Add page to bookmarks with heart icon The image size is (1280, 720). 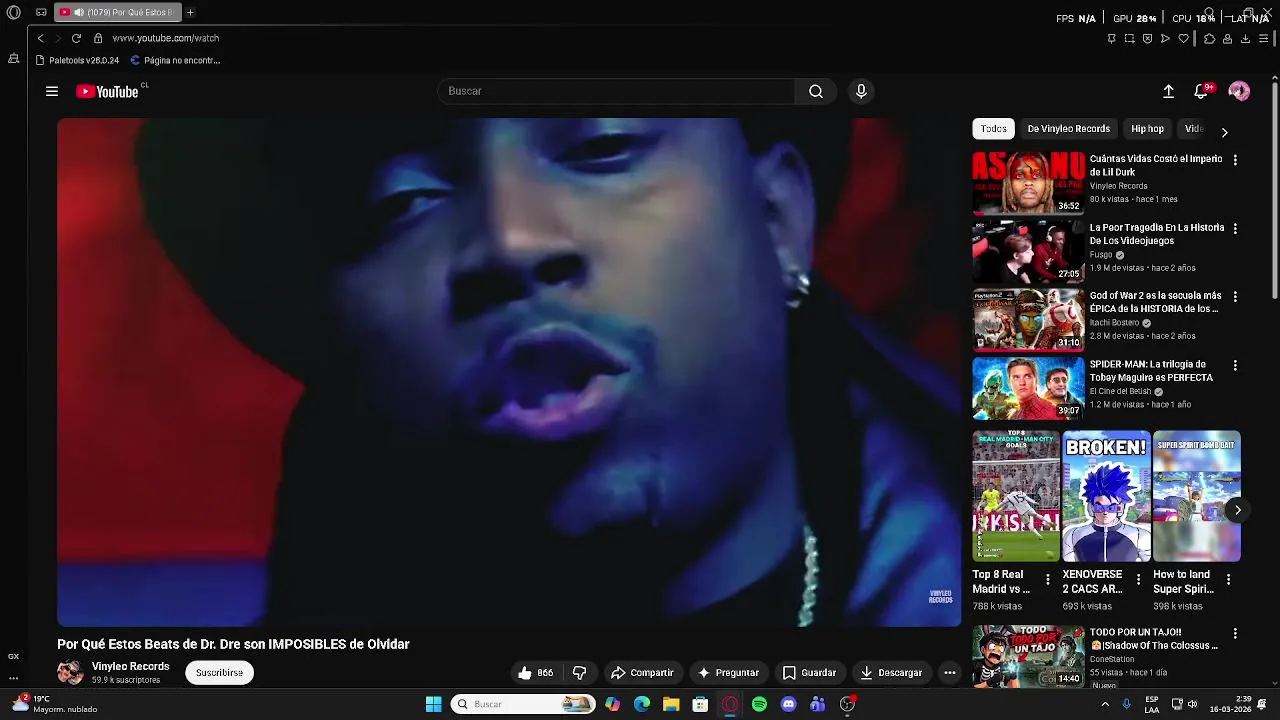pyautogui.click(x=1184, y=39)
